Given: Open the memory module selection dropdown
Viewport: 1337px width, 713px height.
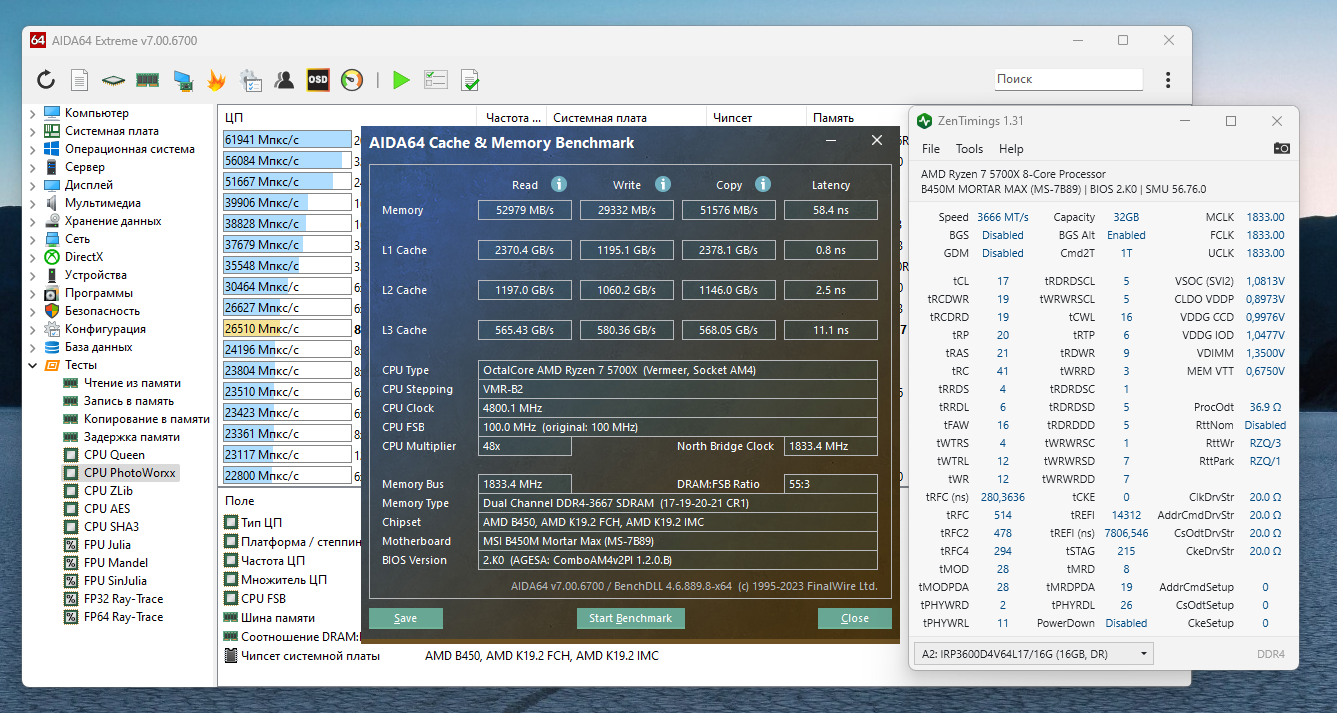Looking at the screenshot, I should (1033, 654).
